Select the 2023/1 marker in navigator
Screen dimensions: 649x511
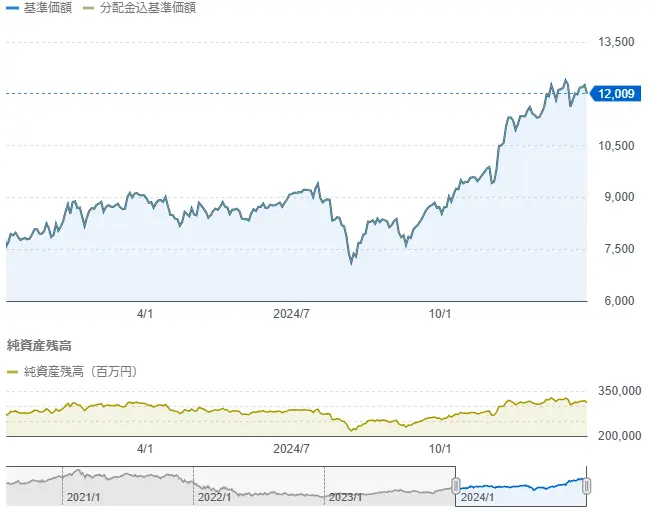point(345,497)
